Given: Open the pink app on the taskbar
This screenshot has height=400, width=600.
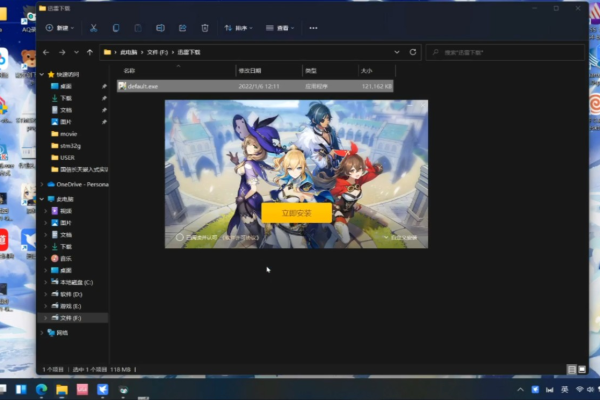Looking at the screenshot, I should click(82, 390).
